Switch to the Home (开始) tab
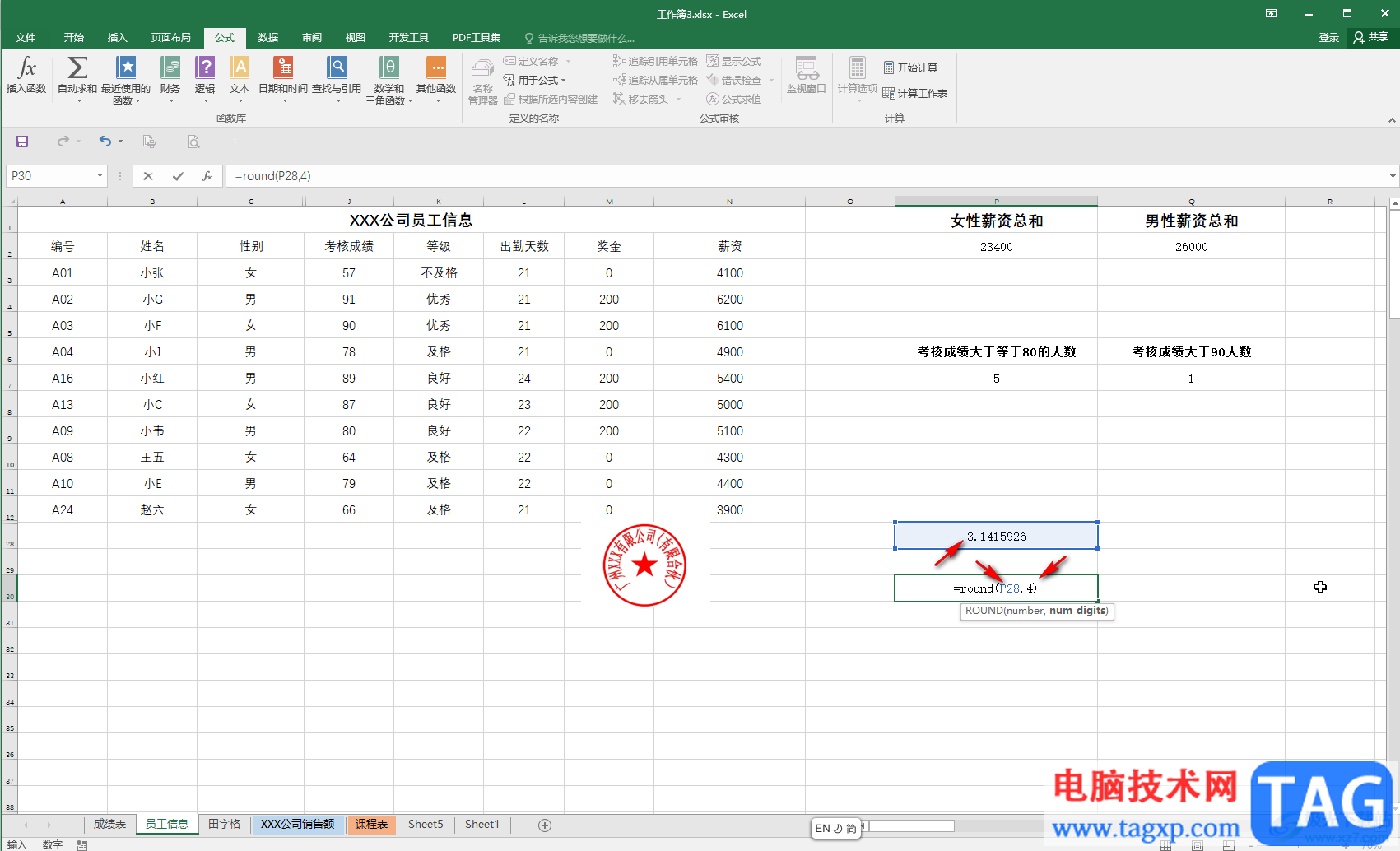The width and height of the screenshot is (1400, 851). click(x=74, y=37)
